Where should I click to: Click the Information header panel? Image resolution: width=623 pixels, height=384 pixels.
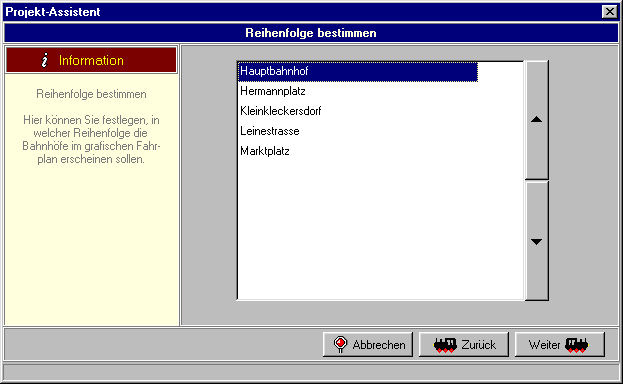point(91,60)
